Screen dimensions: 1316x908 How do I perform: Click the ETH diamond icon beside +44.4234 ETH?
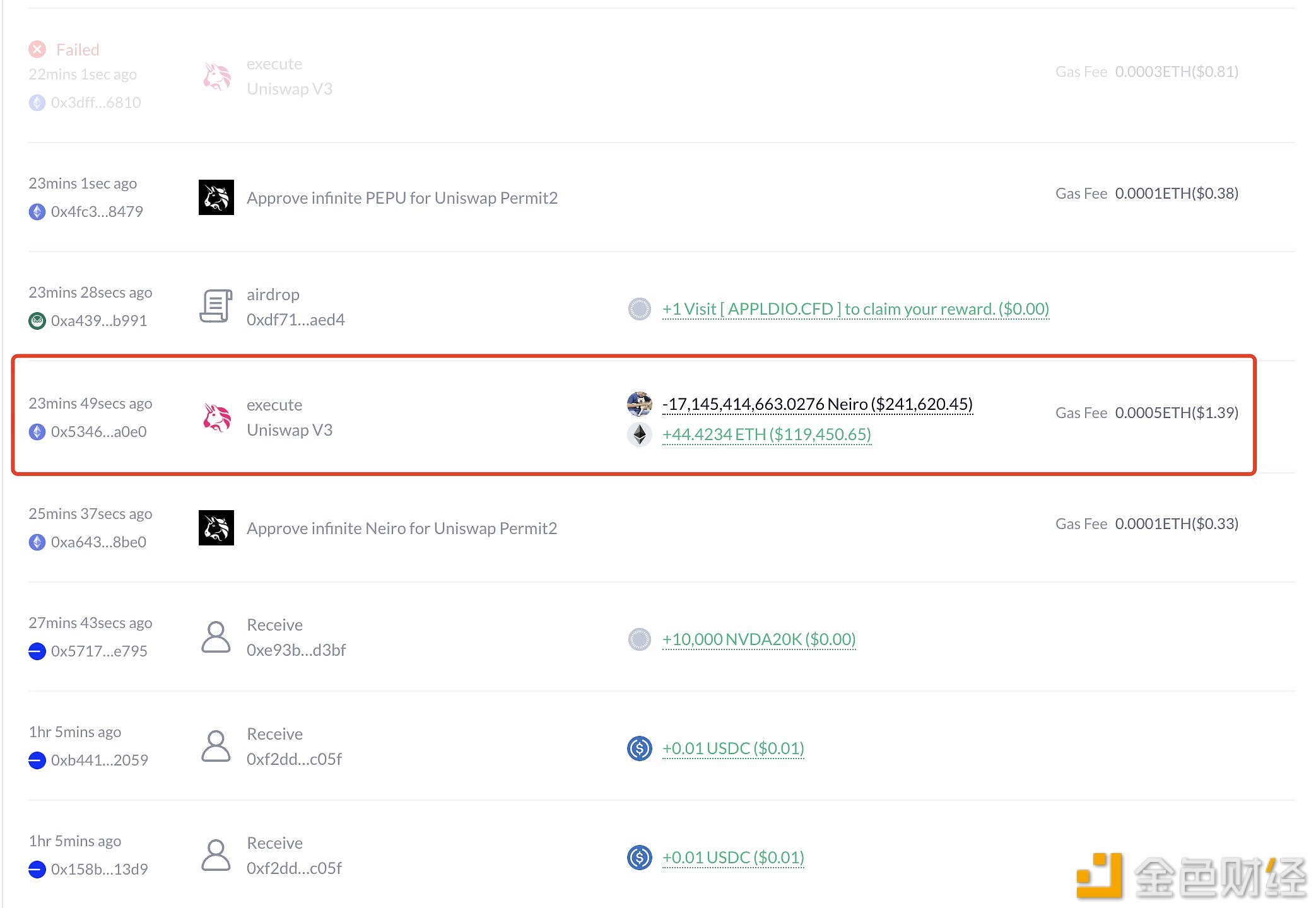coord(640,434)
